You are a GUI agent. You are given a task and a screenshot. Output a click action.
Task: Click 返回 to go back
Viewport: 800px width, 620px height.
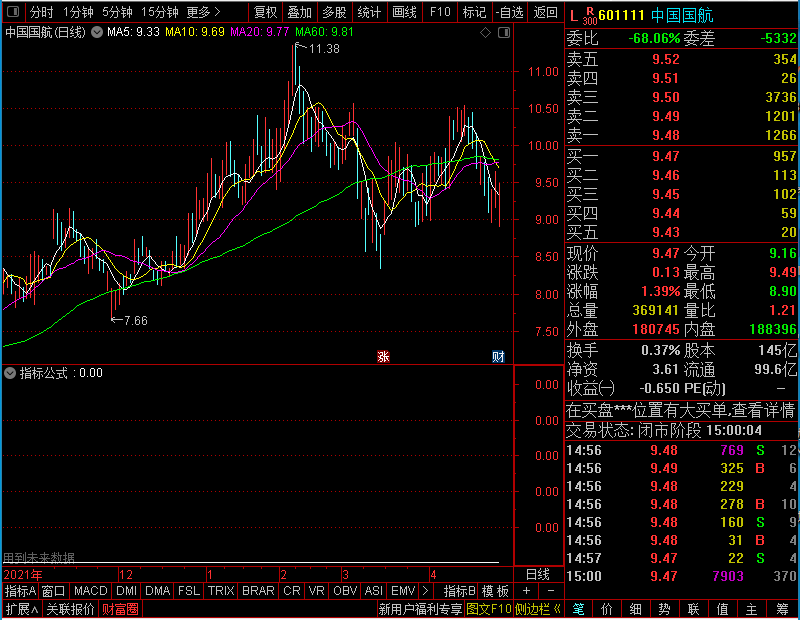coord(545,12)
